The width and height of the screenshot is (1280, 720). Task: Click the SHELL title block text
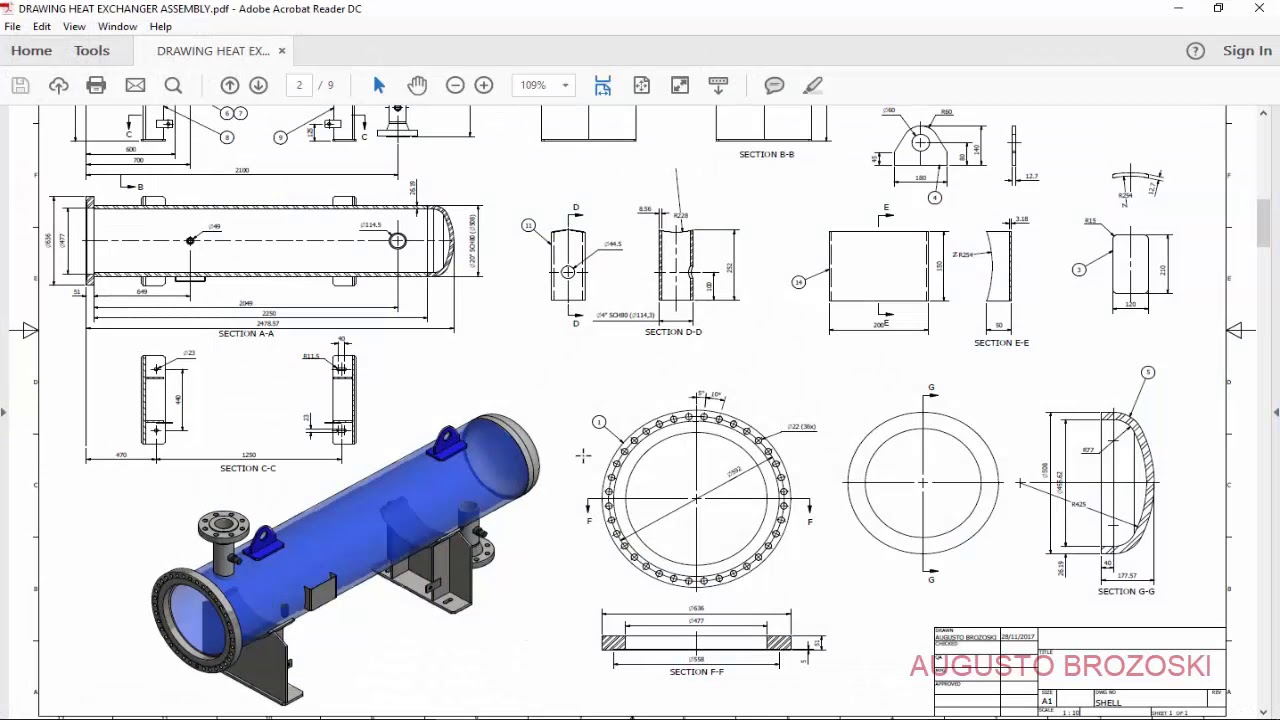[1108, 703]
